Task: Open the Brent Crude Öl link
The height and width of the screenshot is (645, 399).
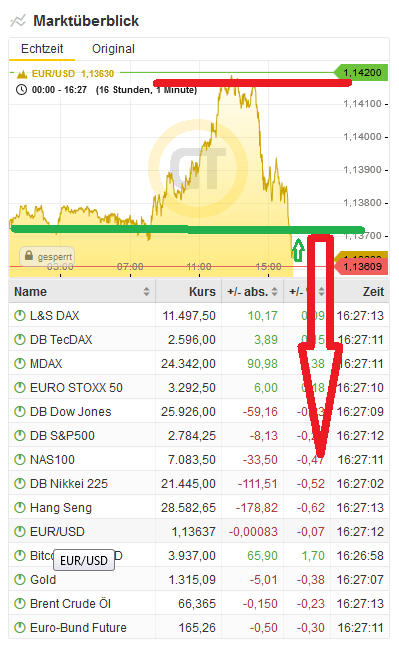Action: [71, 603]
